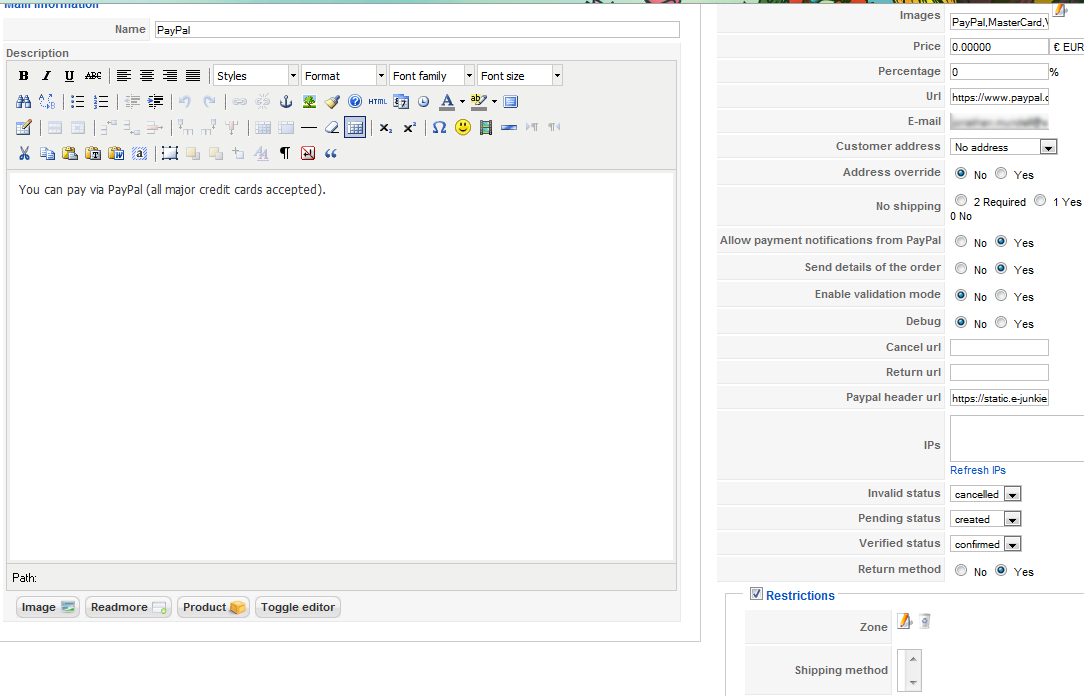Click the Cancel url input field
Screen dimensions: 1084x696
(999, 348)
